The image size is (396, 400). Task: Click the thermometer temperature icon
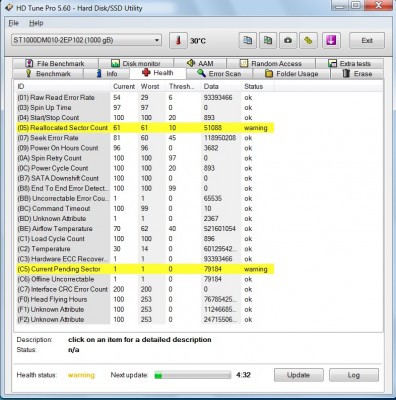(178, 41)
